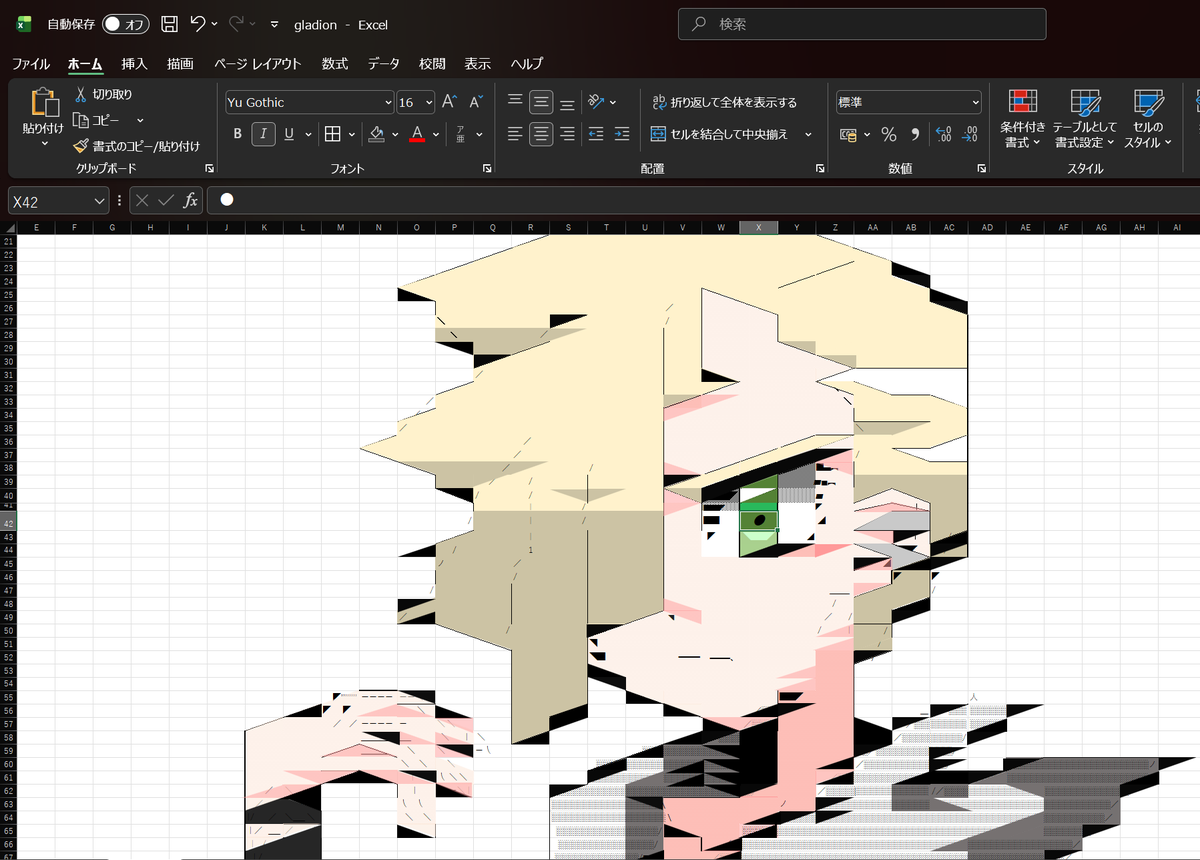Switch to the 校閲 tab
The height and width of the screenshot is (860, 1200).
[x=432, y=64]
